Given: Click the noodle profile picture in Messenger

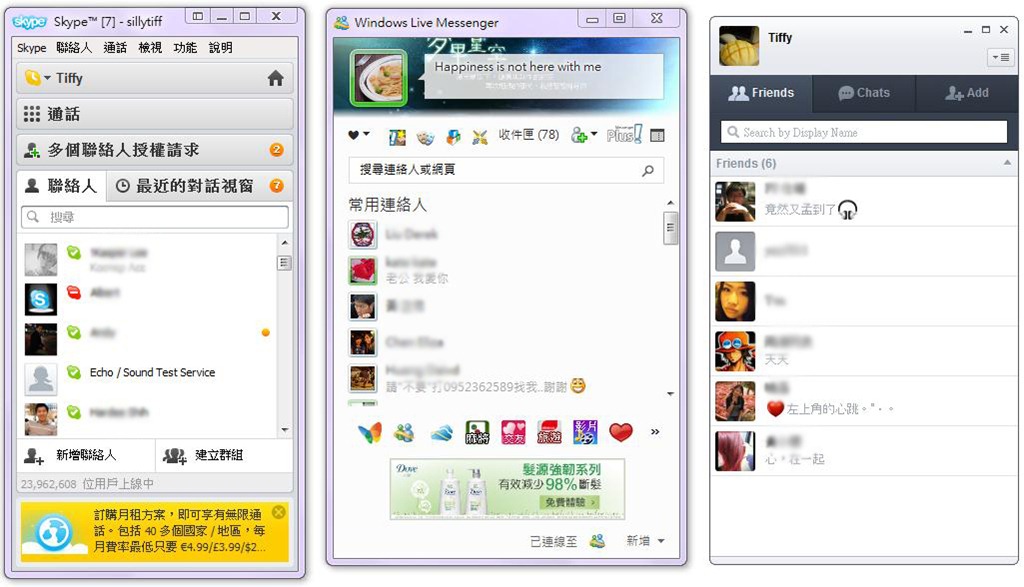Looking at the screenshot, I should (378, 78).
